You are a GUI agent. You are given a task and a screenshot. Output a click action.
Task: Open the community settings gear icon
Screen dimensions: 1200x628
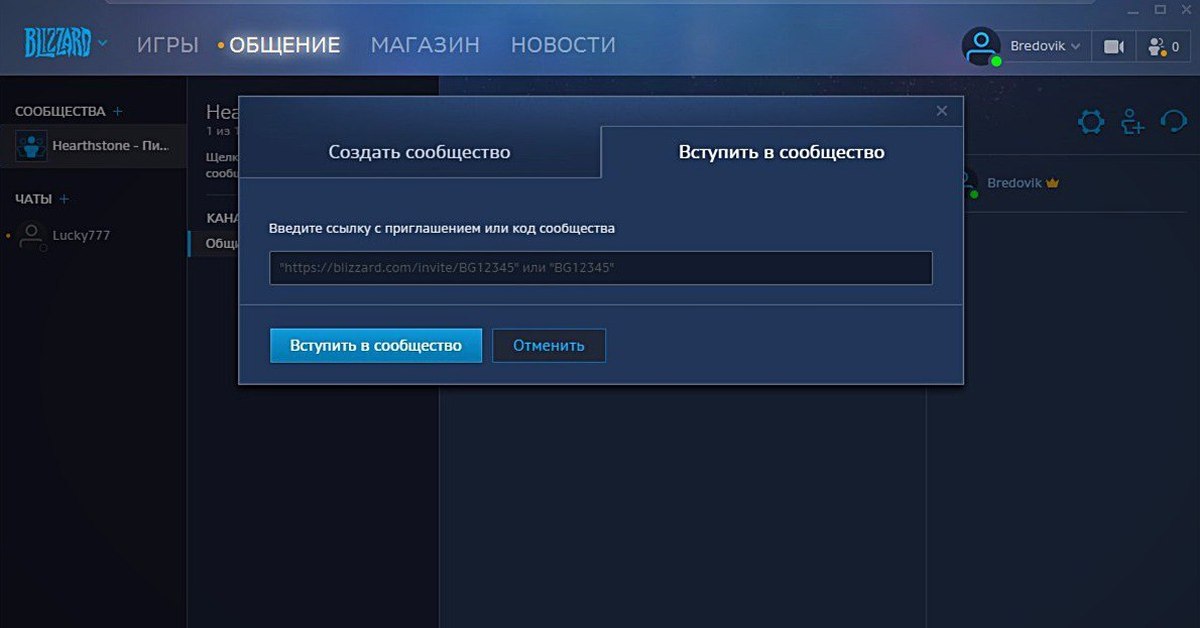pos(1091,122)
